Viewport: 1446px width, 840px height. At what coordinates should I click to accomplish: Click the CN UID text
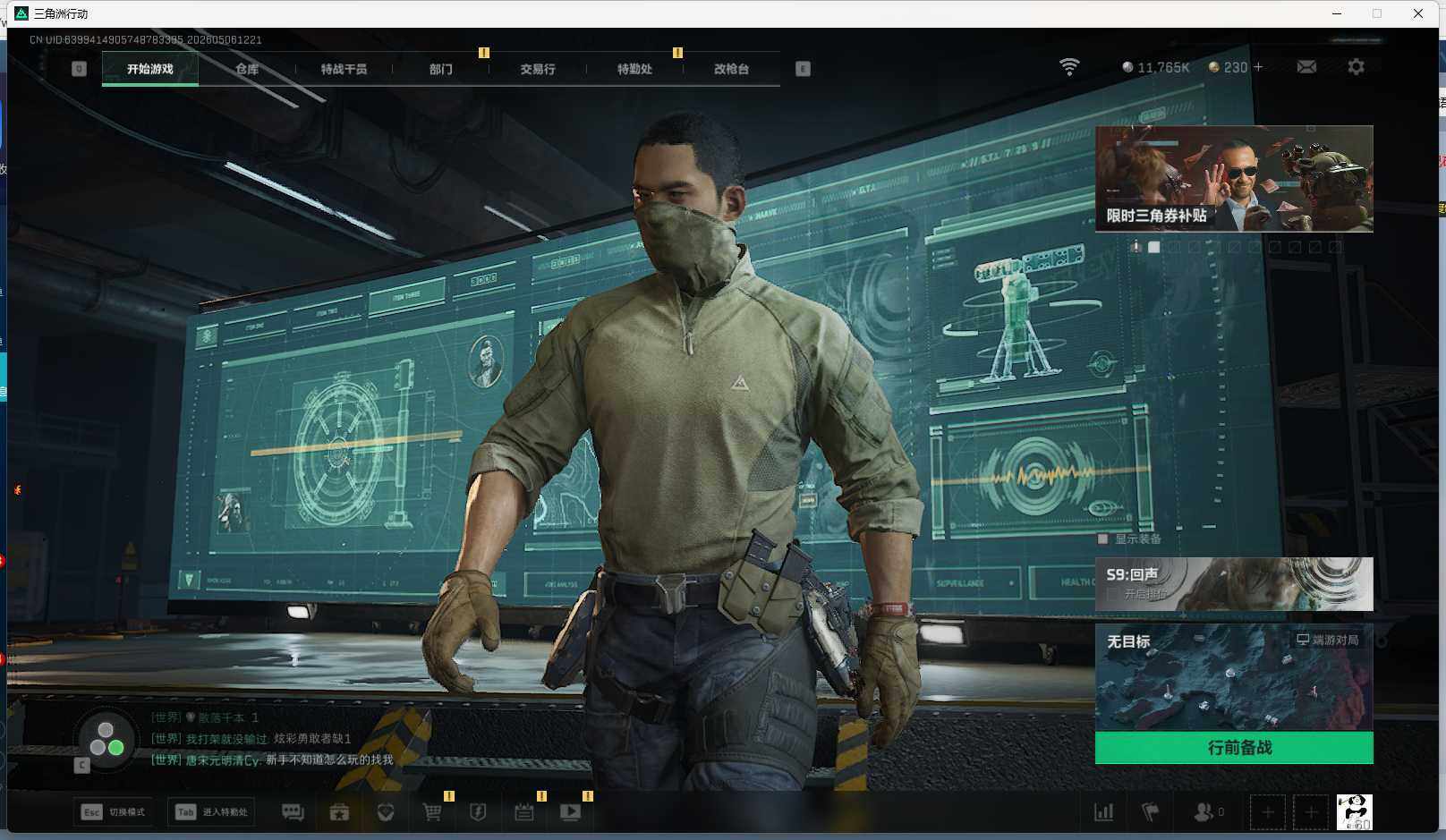146,40
